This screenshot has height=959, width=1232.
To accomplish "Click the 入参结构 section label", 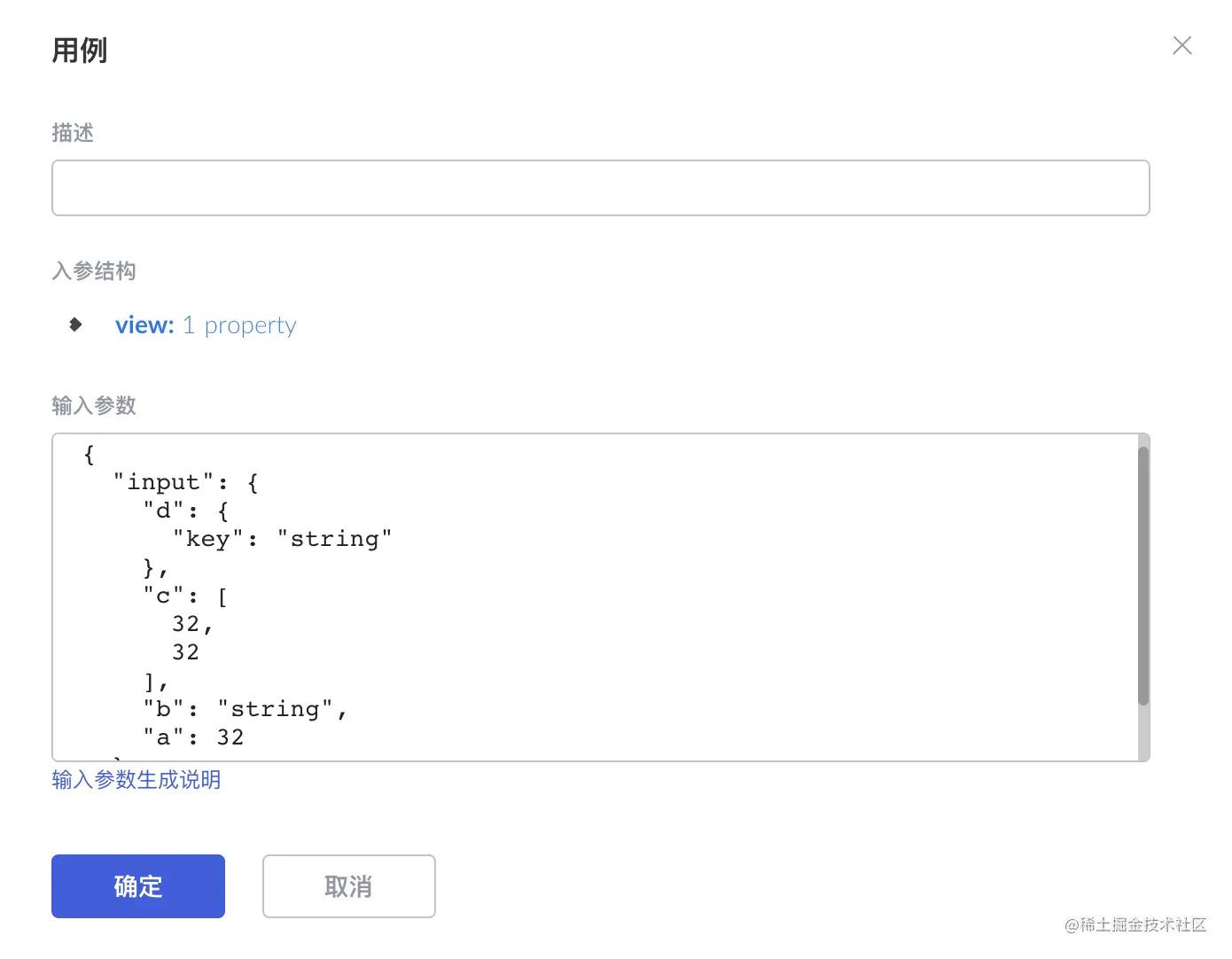I will (94, 271).
